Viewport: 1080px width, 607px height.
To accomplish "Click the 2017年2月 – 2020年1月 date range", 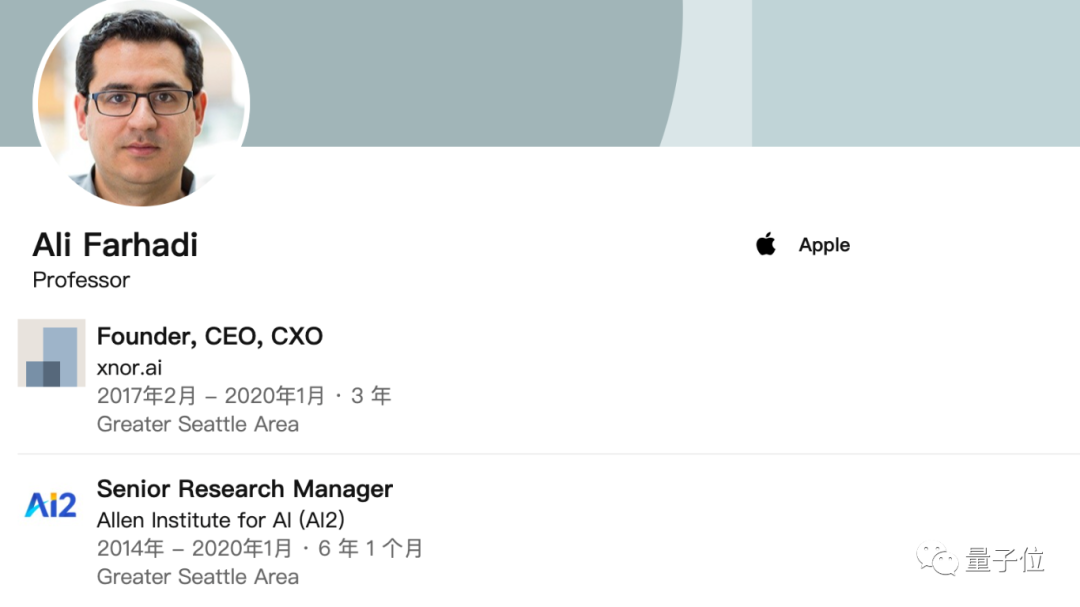I will point(211,395).
